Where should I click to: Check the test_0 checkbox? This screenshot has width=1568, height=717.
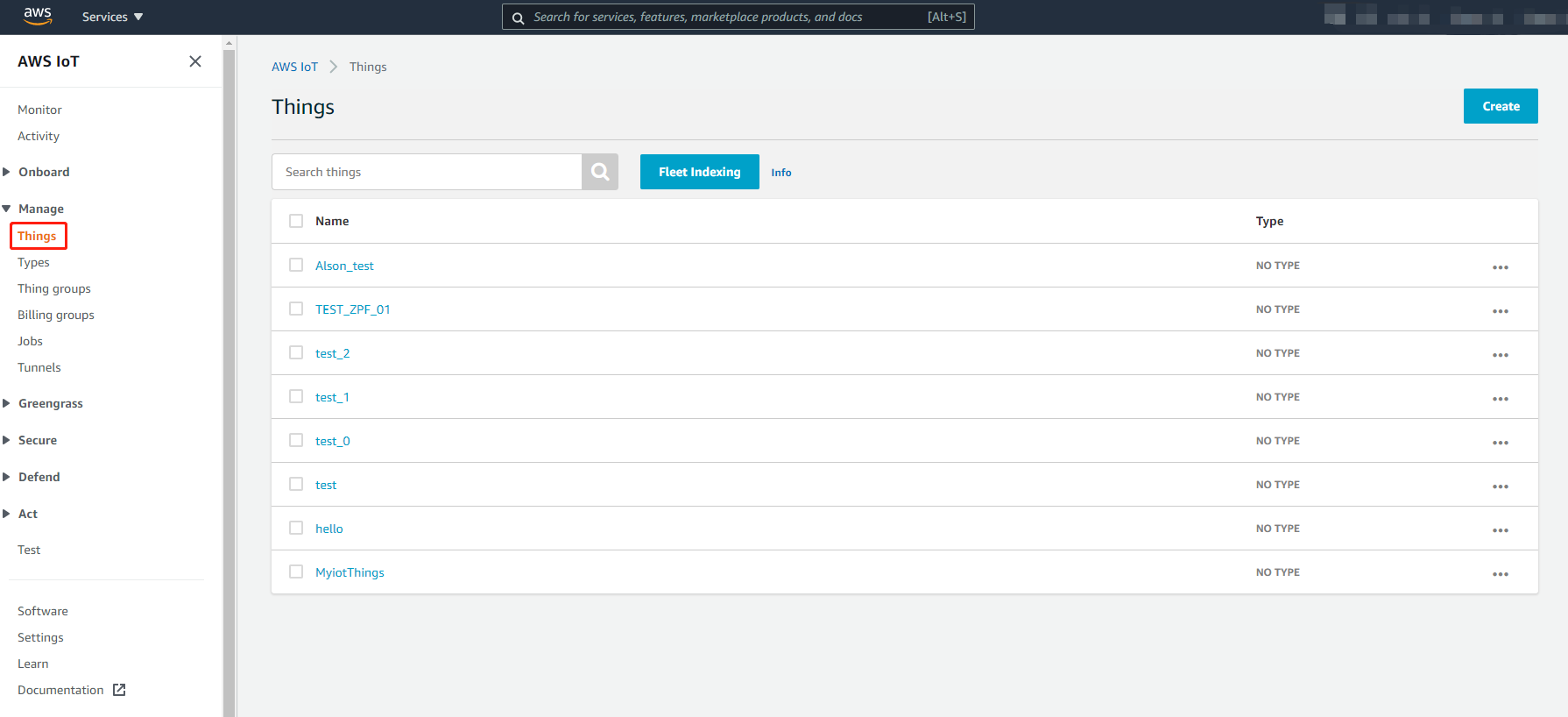click(296, 440)
